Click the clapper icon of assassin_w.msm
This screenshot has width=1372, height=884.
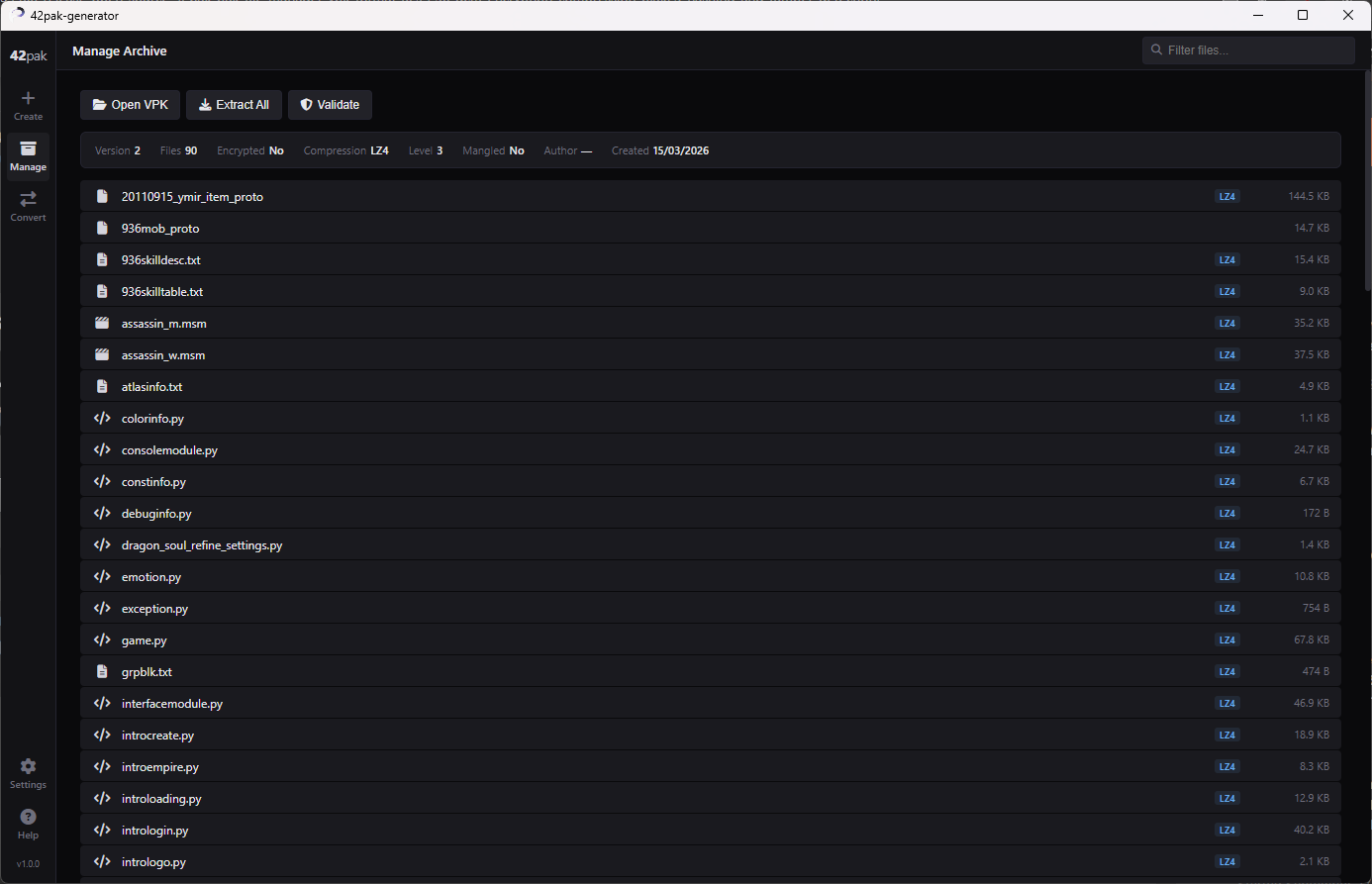click(x=102, y=354)
